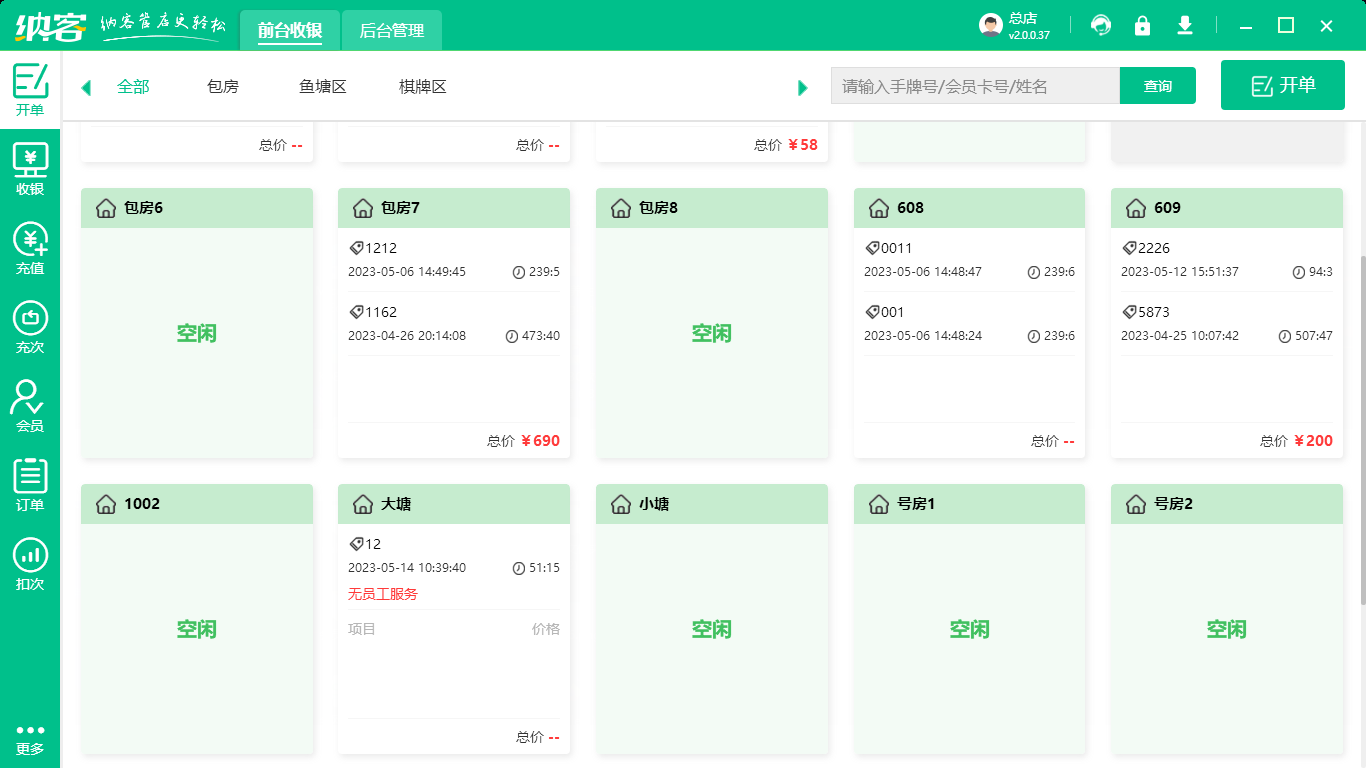Open the 充值 recharge icon
Viewport: 1366px width, 768px height.
click(30, 248)
